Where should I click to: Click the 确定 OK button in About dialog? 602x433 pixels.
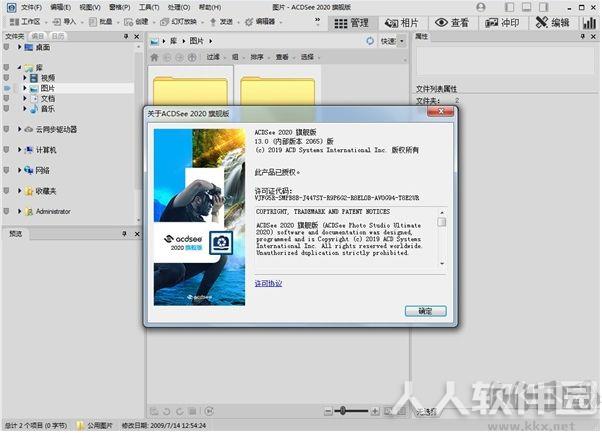(x=425, y=311)
